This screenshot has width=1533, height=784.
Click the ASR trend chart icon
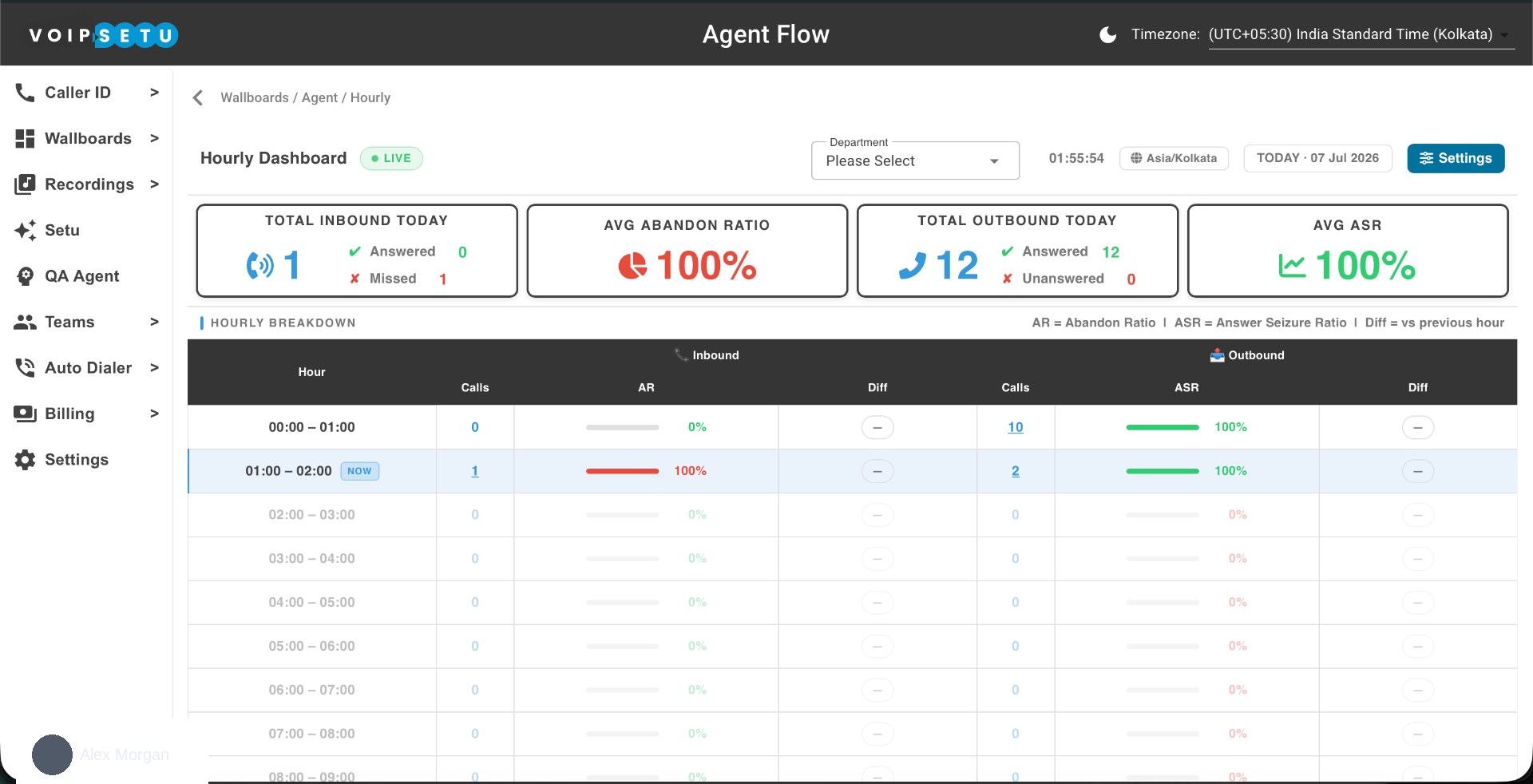(x=1292, y=266)
